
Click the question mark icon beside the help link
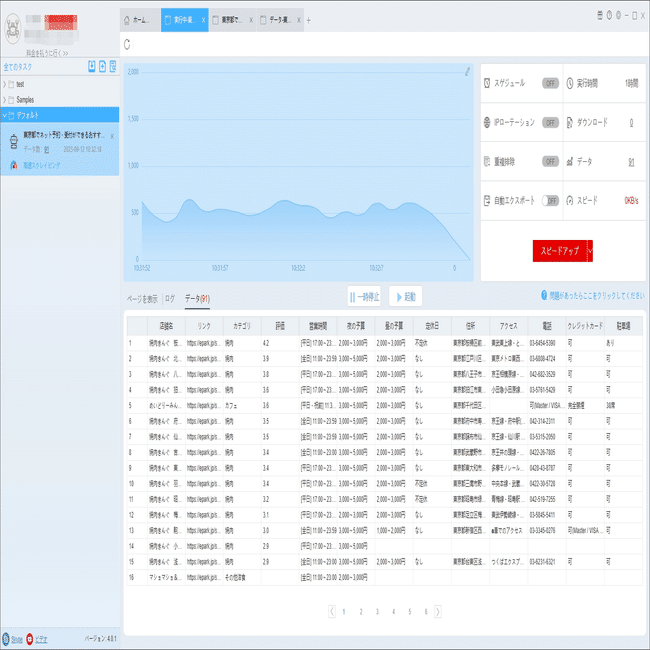point(544,295)
